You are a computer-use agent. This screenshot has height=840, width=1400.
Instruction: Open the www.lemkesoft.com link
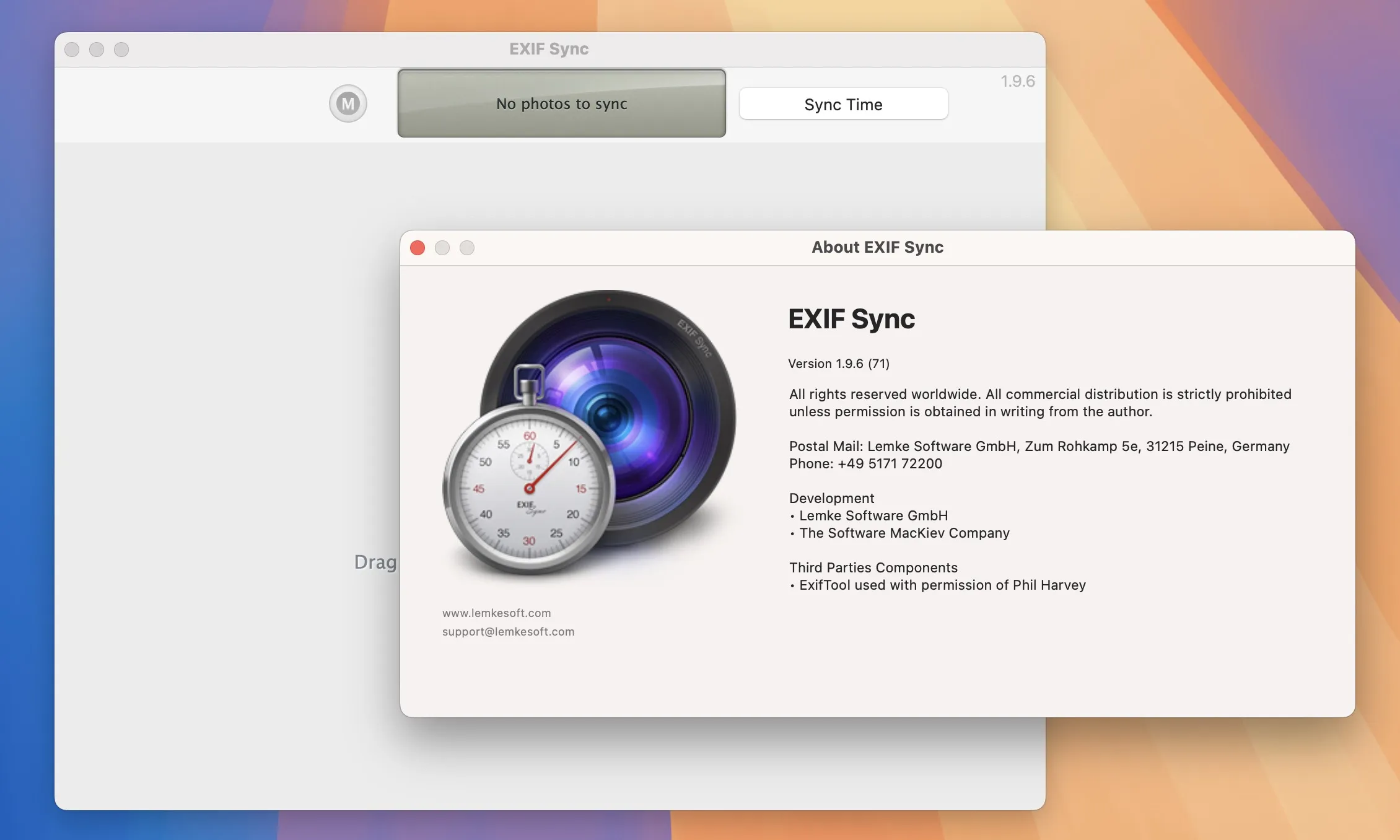496,613
